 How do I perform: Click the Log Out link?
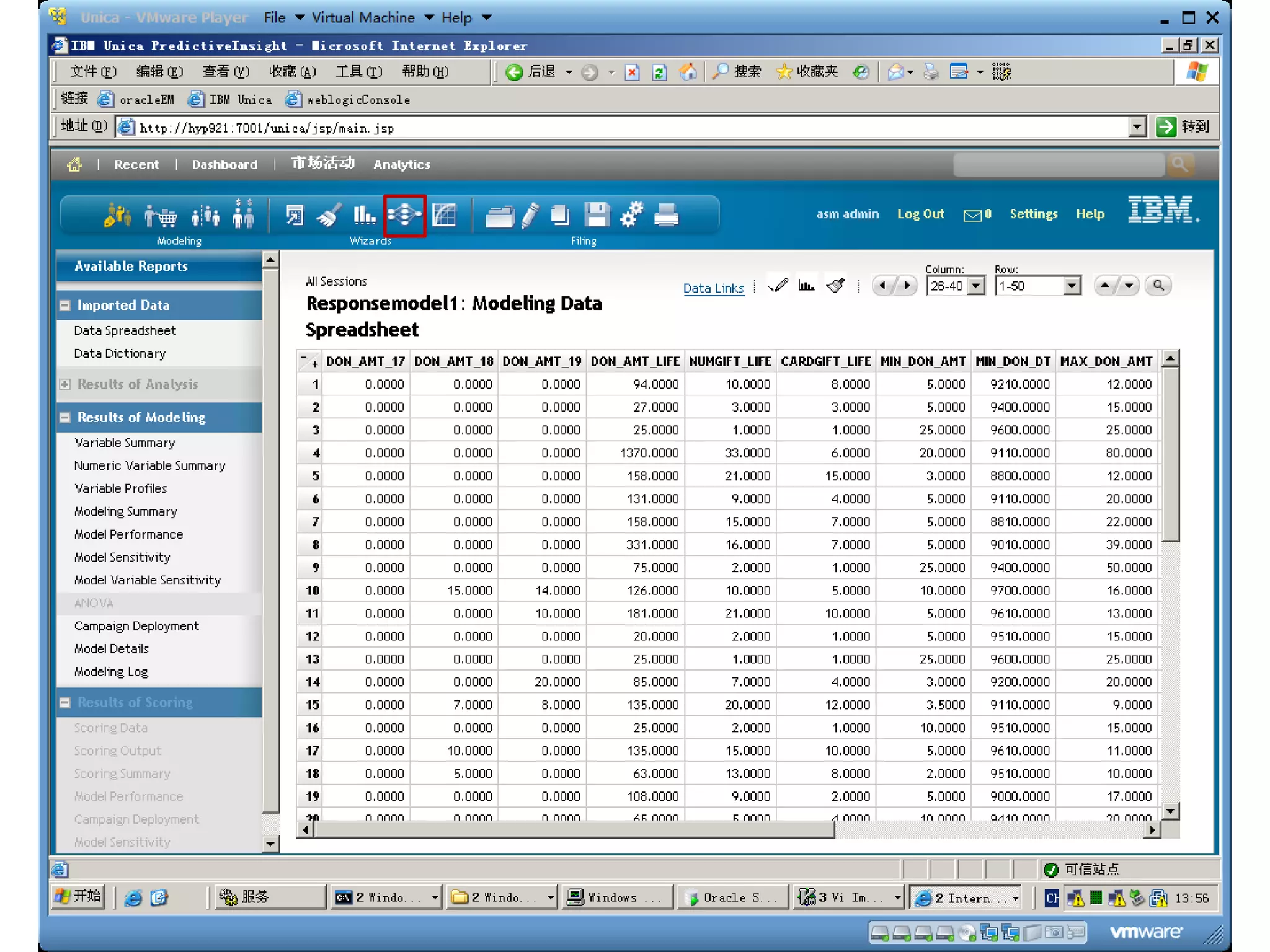(x=920, y=214)
